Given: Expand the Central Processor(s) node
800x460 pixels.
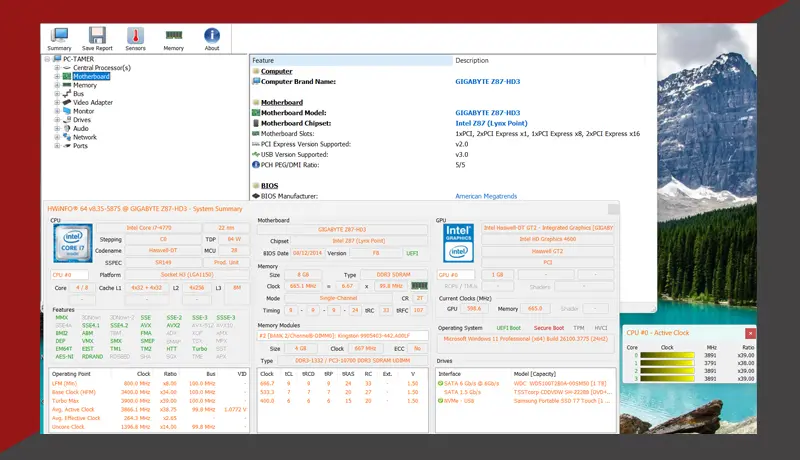Looking at the screenshot, I should 57,68.
